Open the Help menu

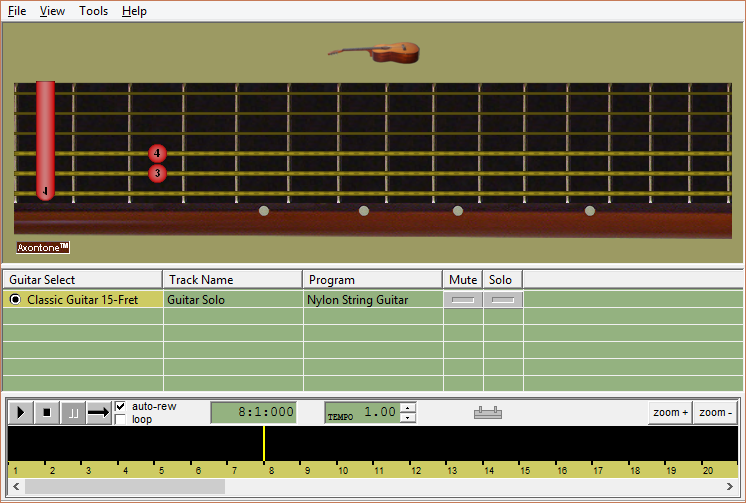tap(134, 11)
